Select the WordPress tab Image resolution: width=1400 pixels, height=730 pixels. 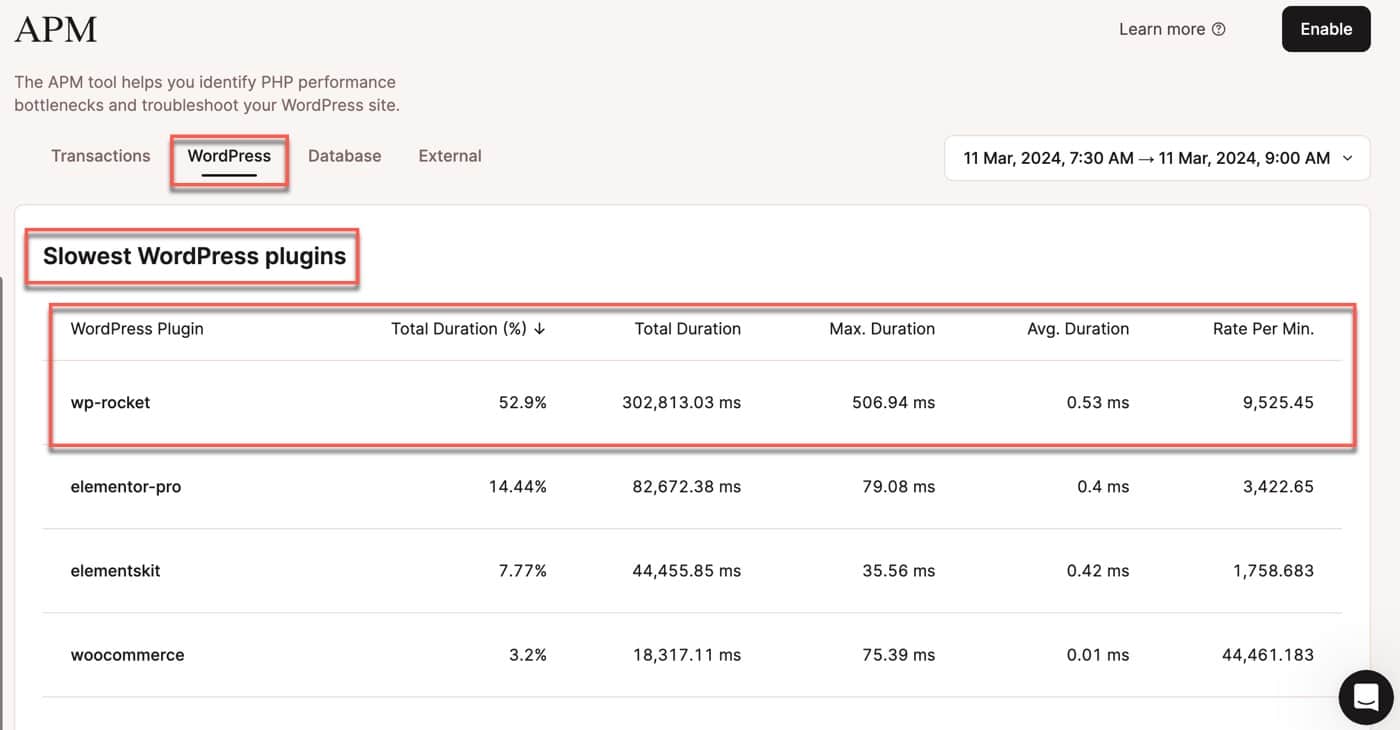(229, 156)
